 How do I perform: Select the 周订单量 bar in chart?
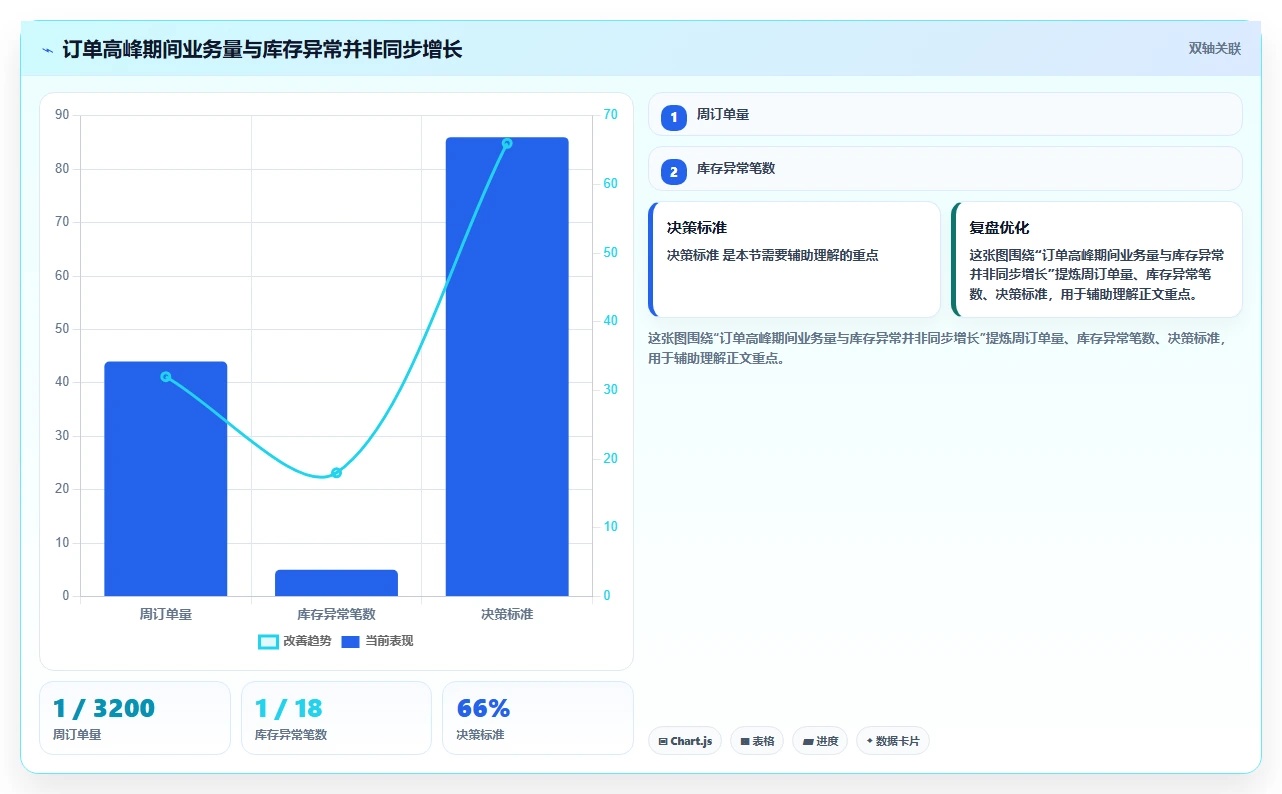click(166, 479)
